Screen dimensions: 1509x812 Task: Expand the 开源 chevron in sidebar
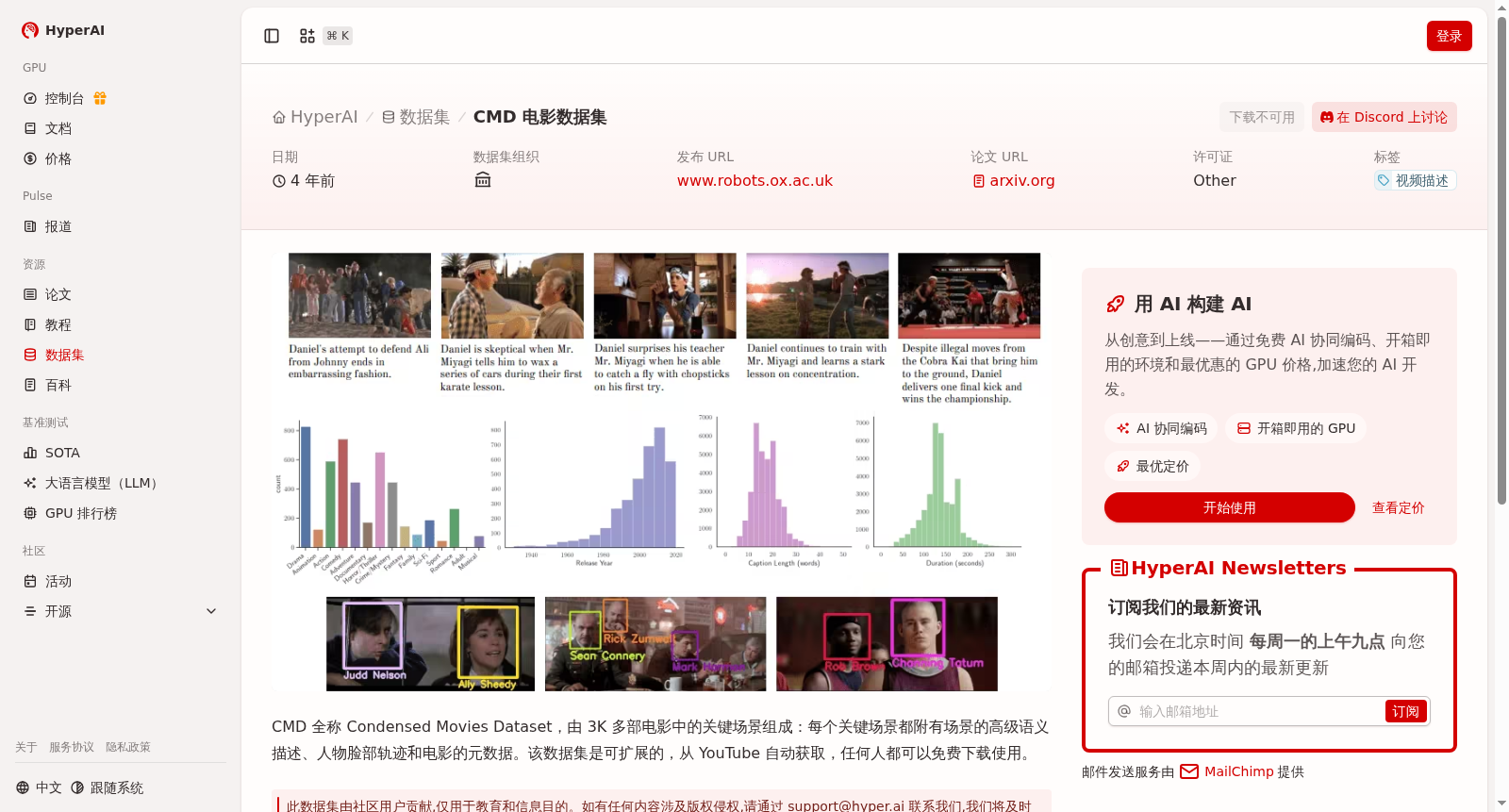(x=211, y=611)
